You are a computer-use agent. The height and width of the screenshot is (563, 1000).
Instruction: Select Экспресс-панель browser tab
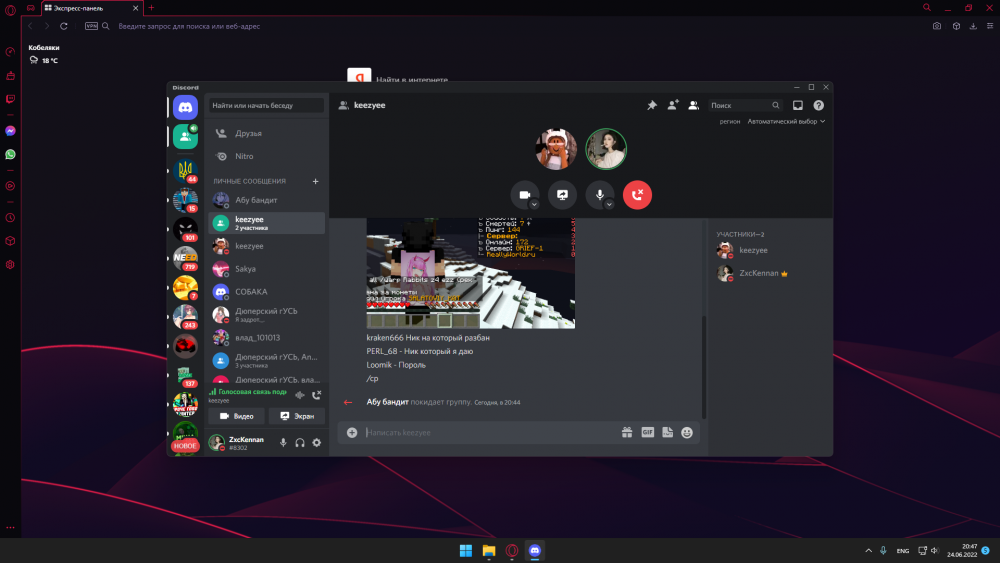(92, 8)
